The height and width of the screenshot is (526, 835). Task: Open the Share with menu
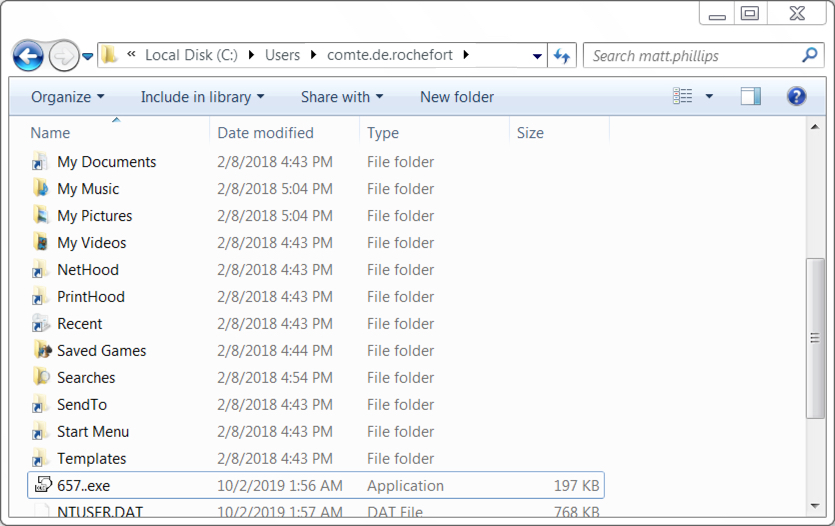pyautogui.click(x=342, y=97)
